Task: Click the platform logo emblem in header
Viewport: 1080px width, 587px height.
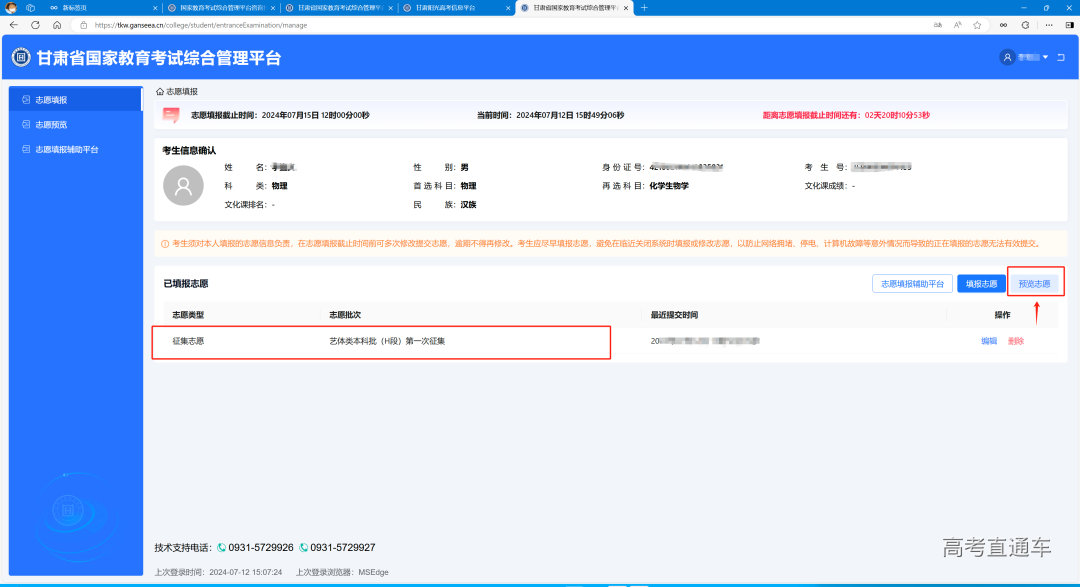Action: coord(20,58)
